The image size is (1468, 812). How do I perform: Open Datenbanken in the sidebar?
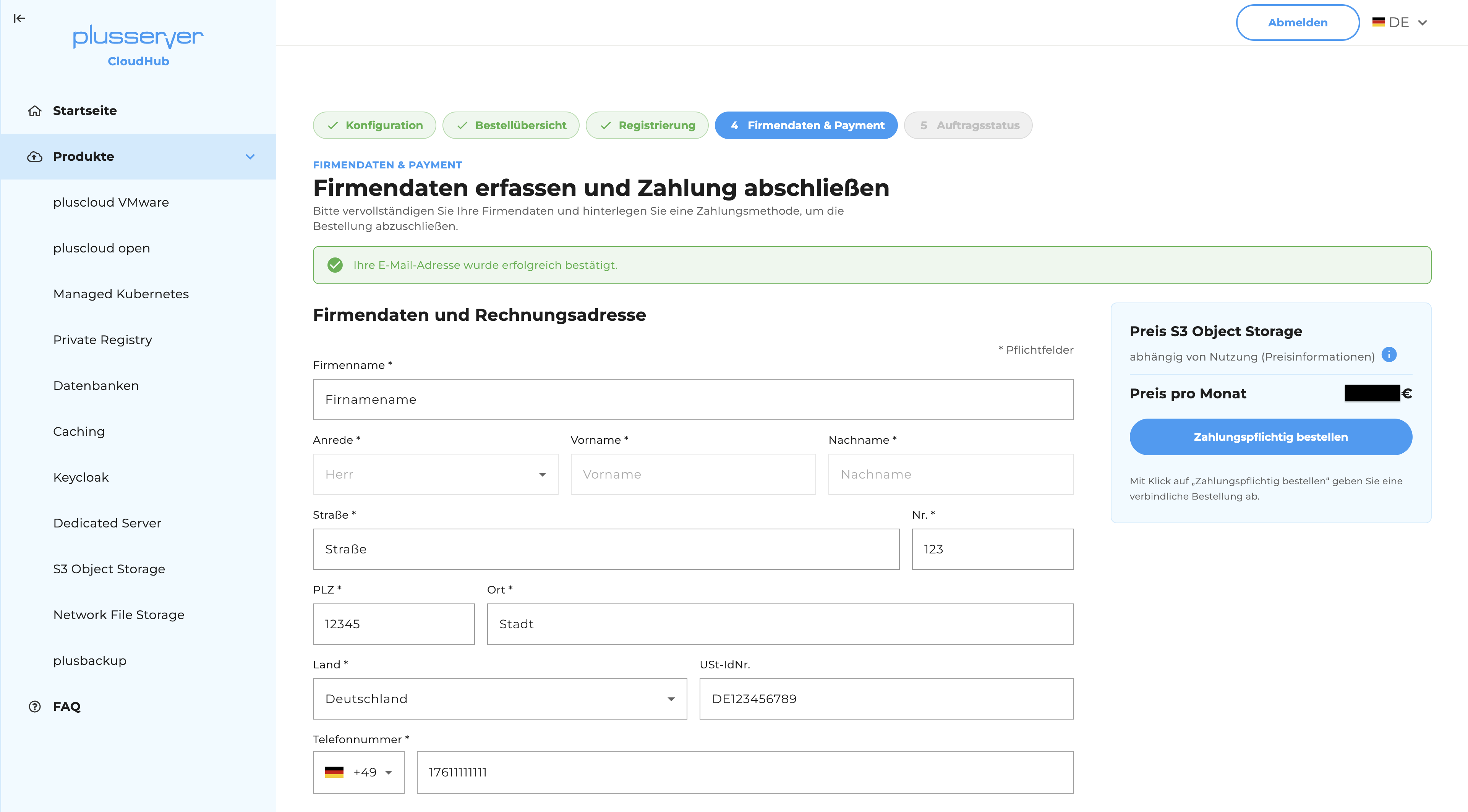(96, 386)
